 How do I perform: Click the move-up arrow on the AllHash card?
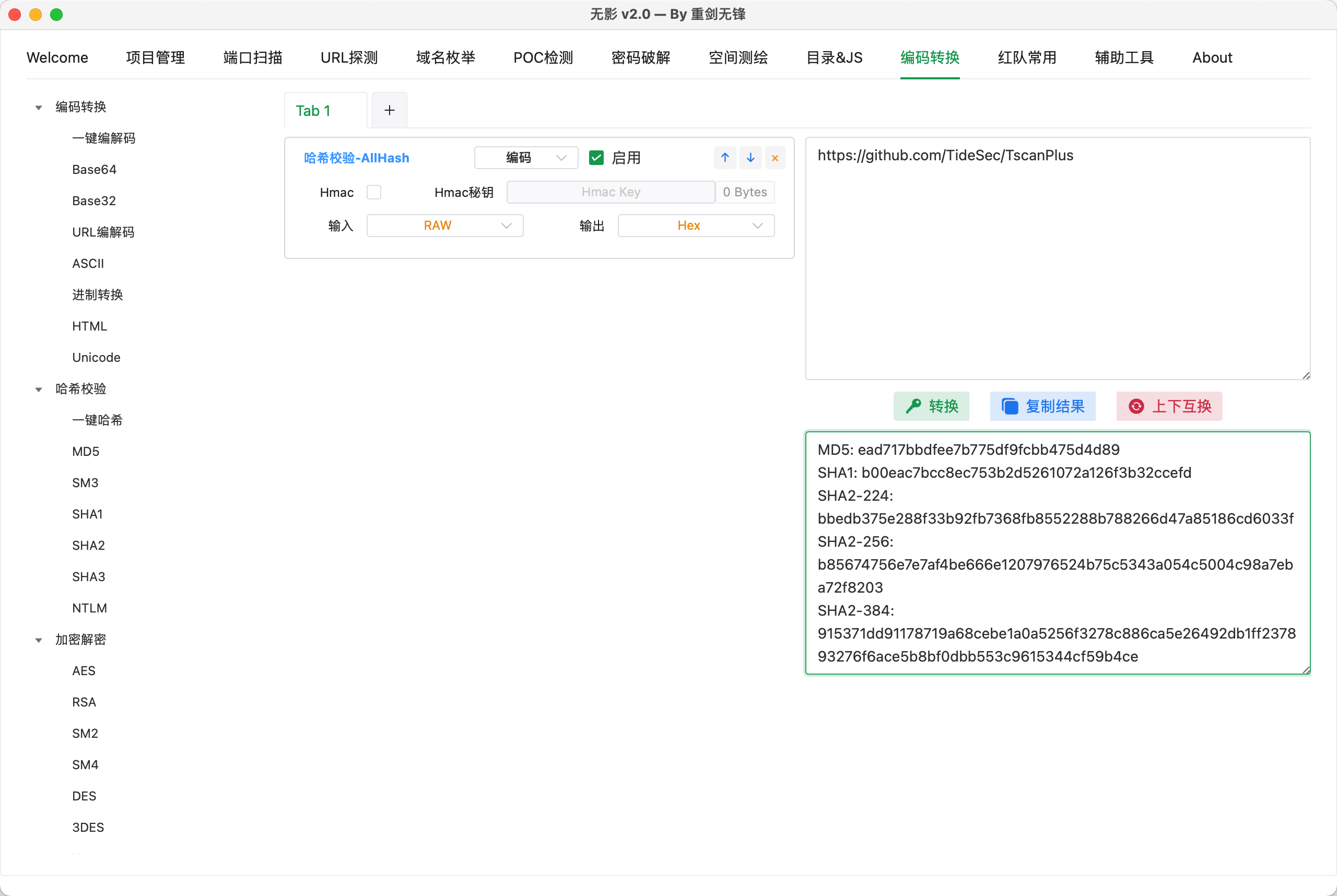[x=725, y=158]
